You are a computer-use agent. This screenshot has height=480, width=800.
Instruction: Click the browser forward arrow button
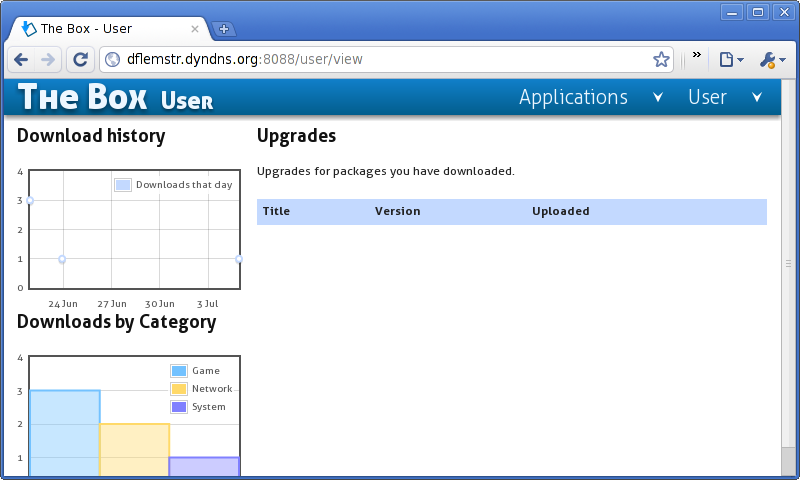(x=48, y=59)
